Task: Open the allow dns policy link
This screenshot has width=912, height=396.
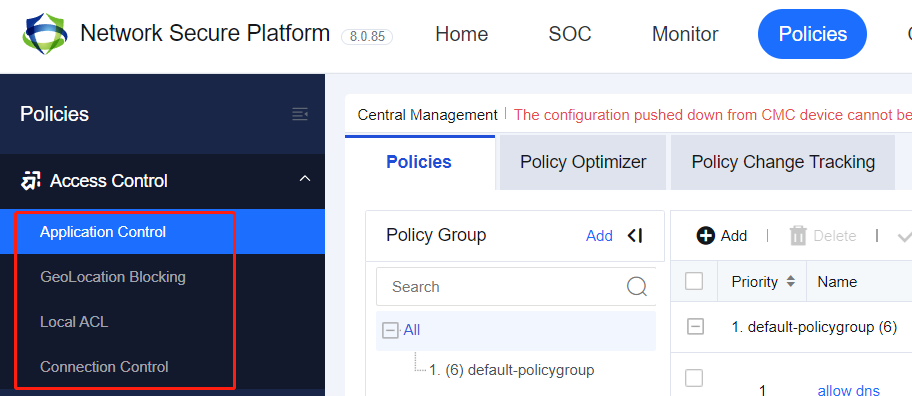Action: [x=849, y=390]
